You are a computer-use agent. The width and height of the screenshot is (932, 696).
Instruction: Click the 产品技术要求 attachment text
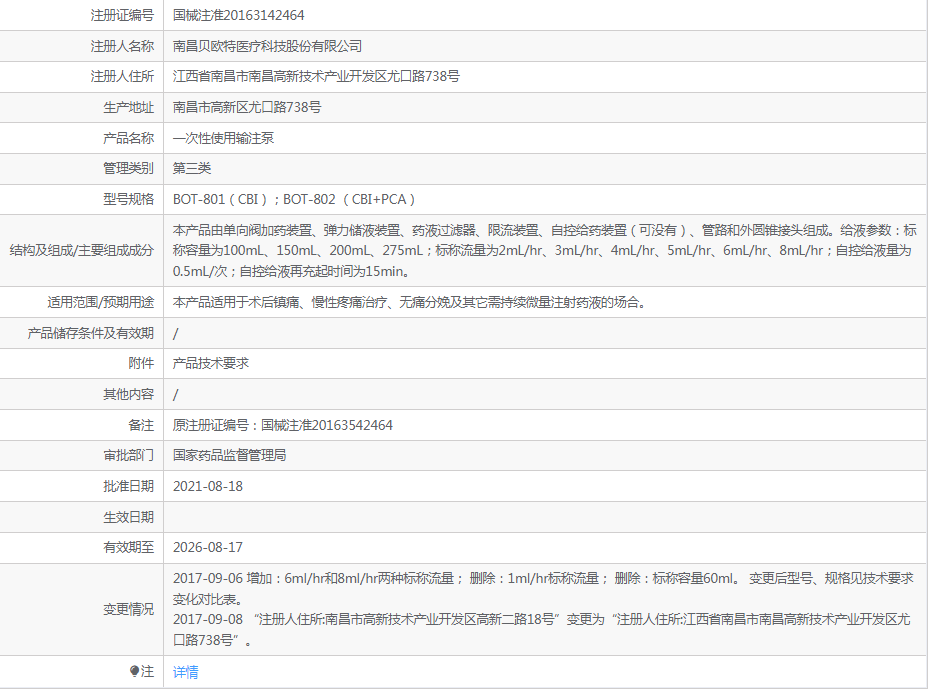coord(210,363)
